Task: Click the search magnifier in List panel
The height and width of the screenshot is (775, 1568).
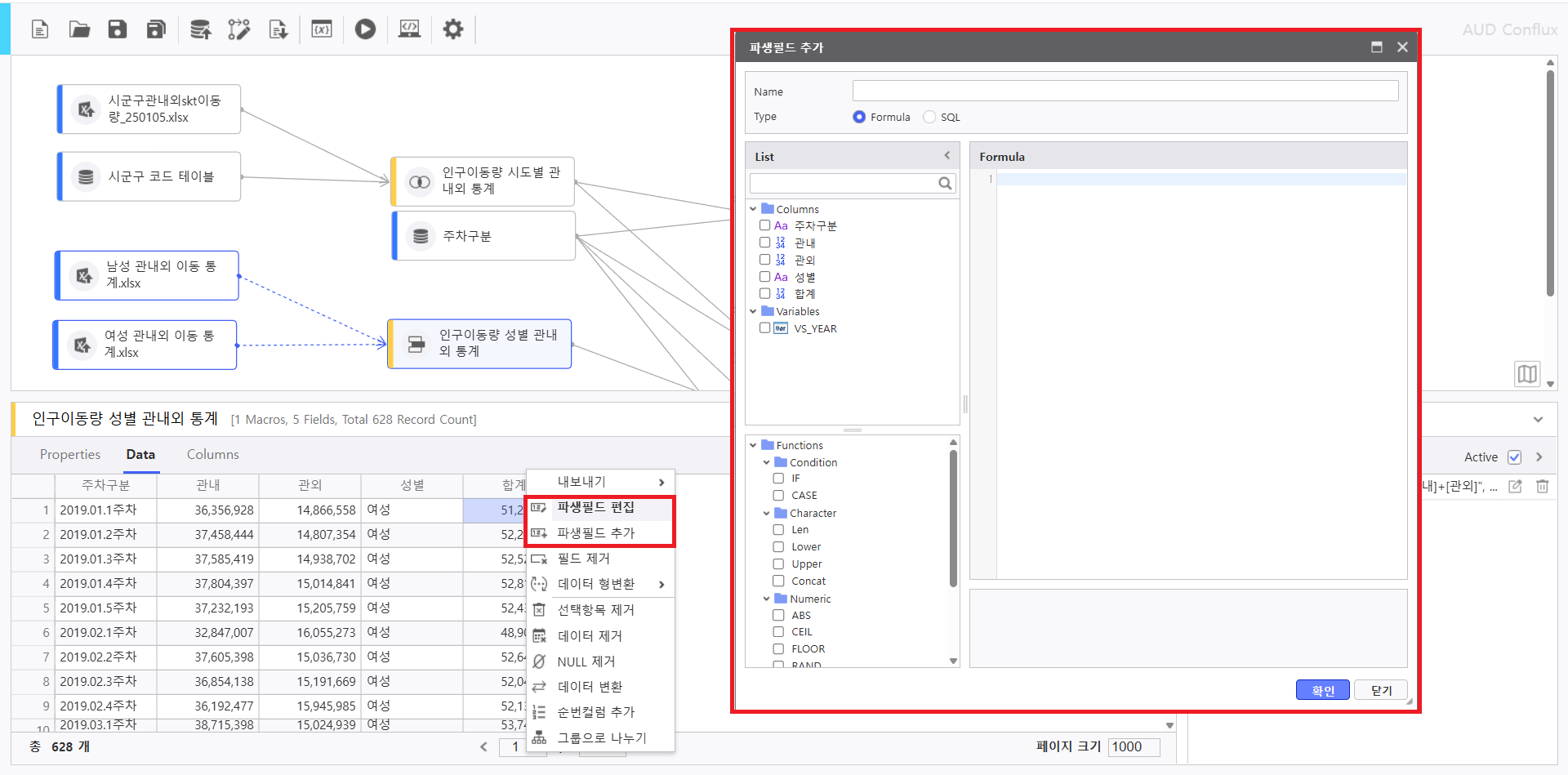Action: click(x=945, y=184)
